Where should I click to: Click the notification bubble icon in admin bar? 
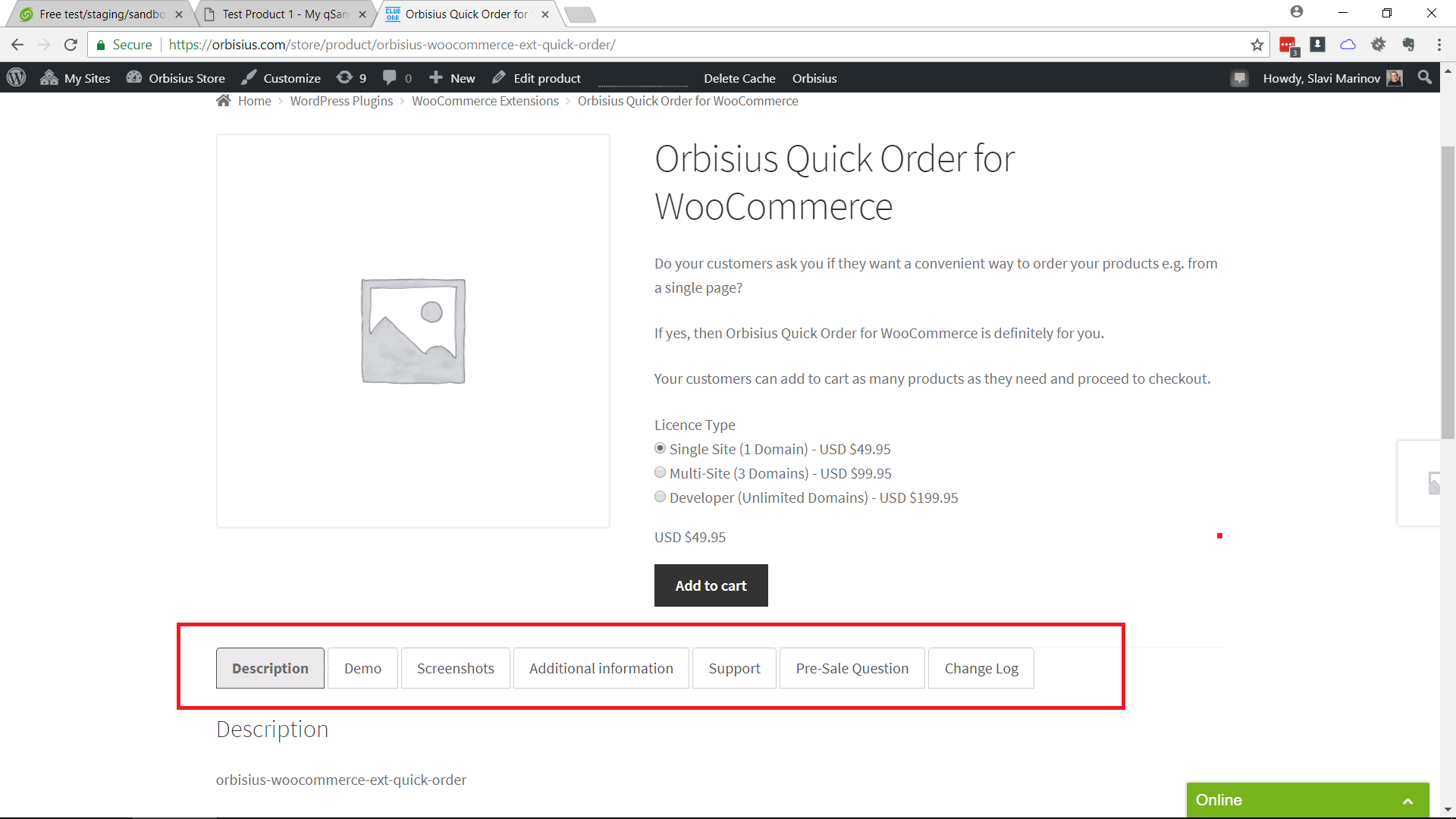(x=1240, y=78)
